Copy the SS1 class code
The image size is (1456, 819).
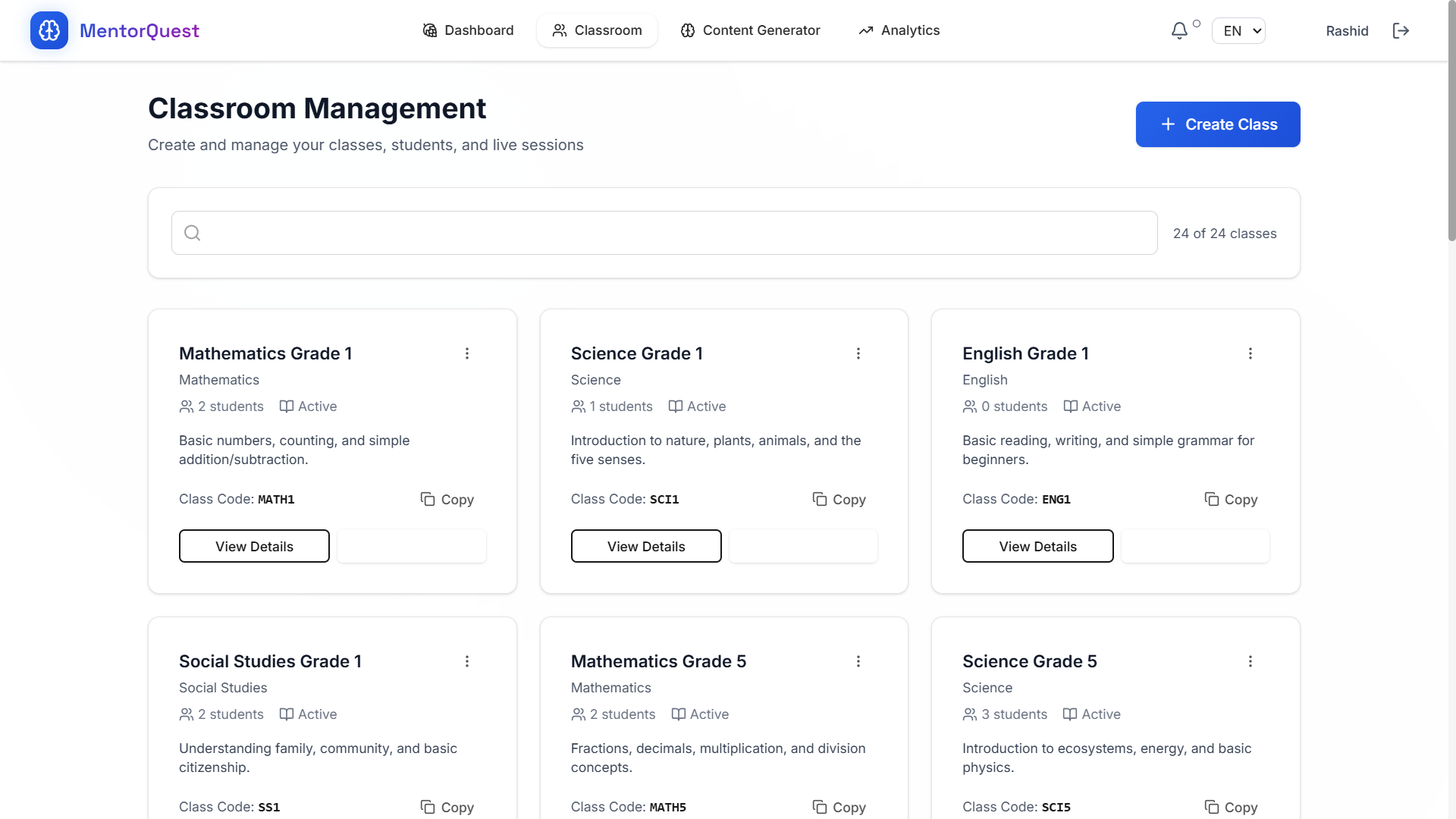(x=447, y=807)
